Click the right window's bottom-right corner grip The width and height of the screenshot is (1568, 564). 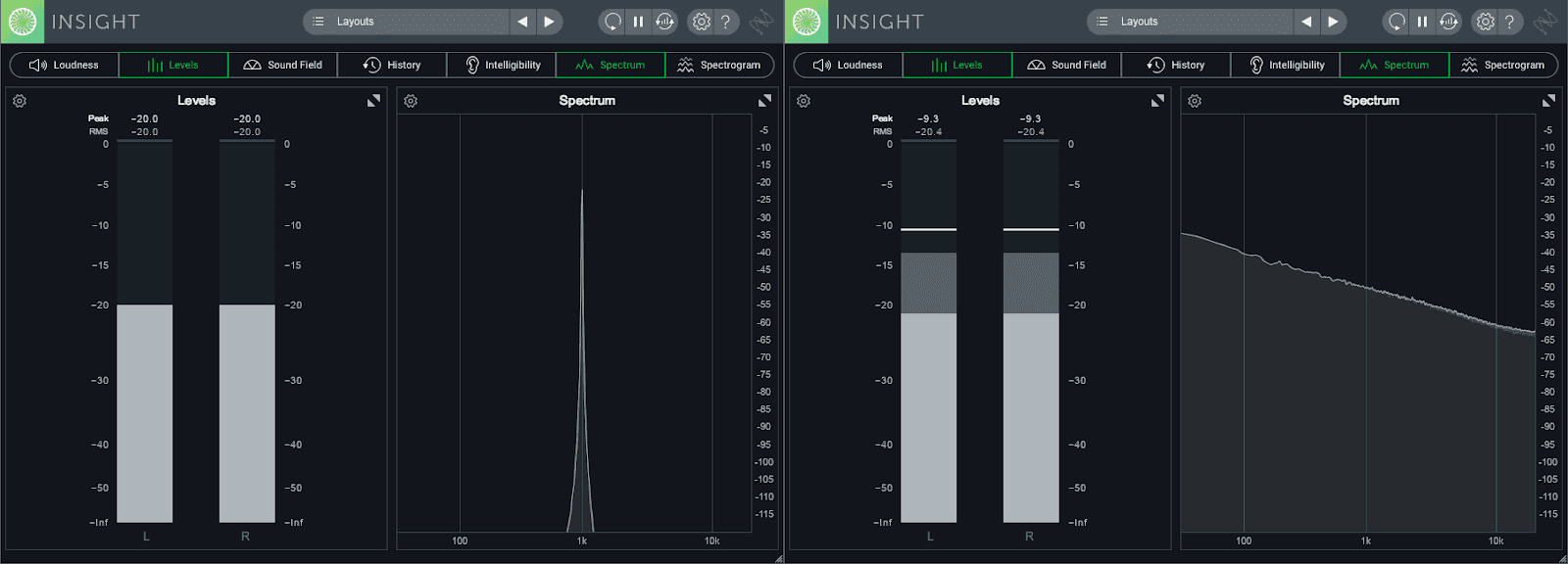tap(1562, 558)
